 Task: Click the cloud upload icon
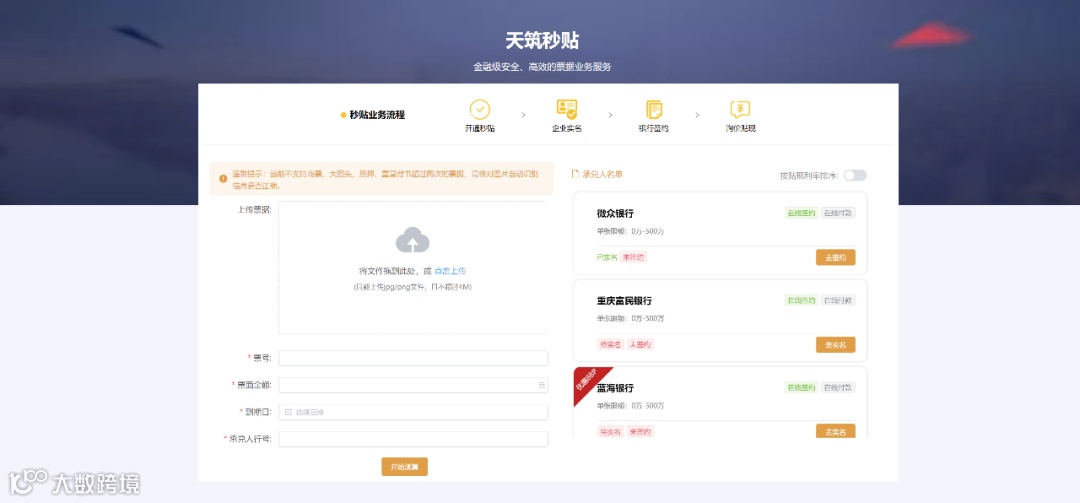pyautogui.click(x=413, y=240)
